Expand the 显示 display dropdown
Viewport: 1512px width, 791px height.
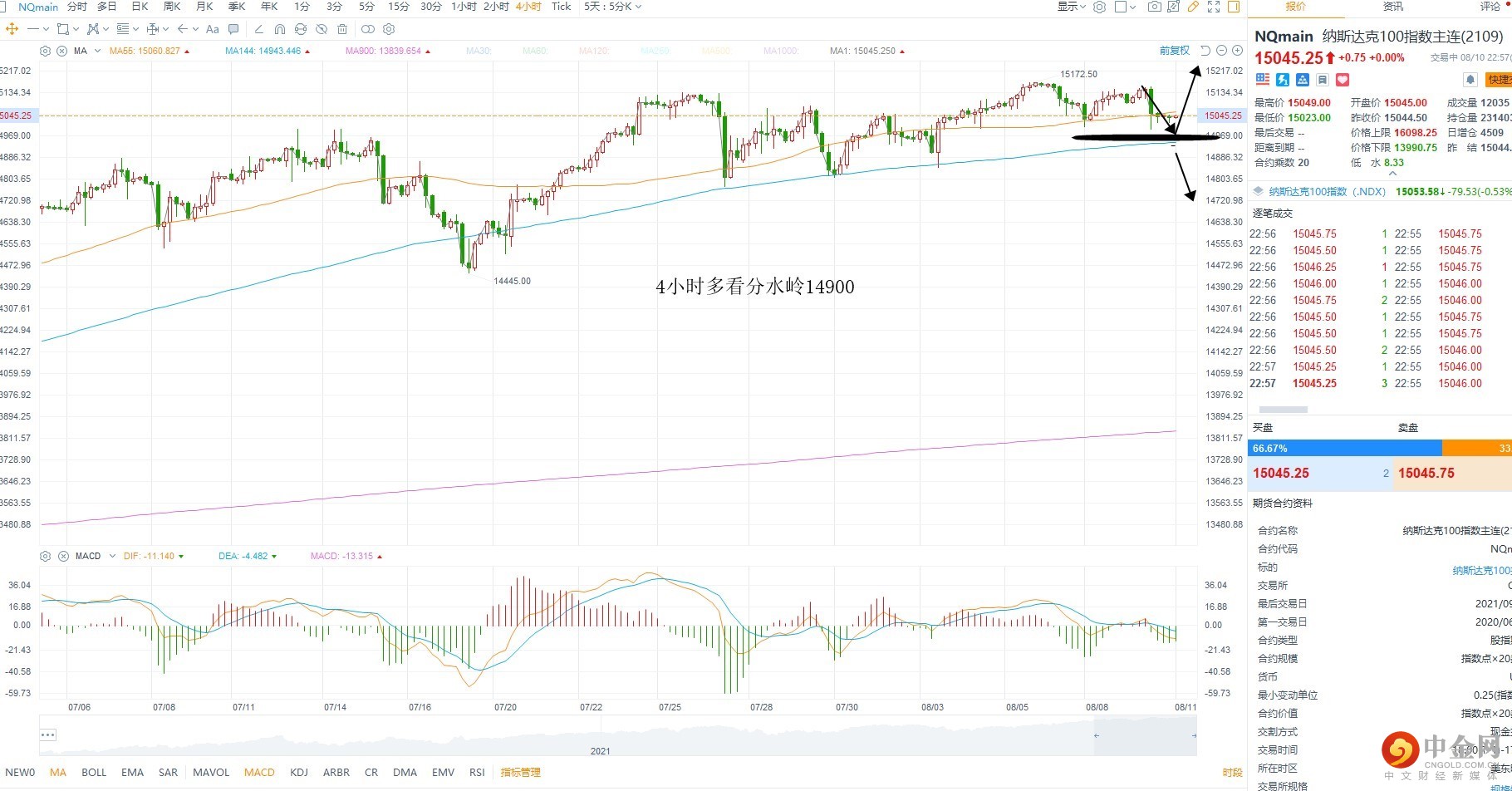1072,7
